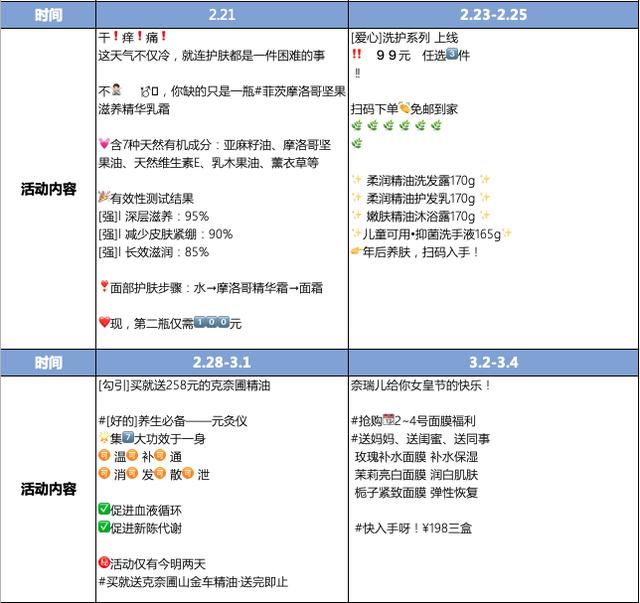
Task: Click the line '#[好的]养生必备——元灸仪'
Action: 173,421
